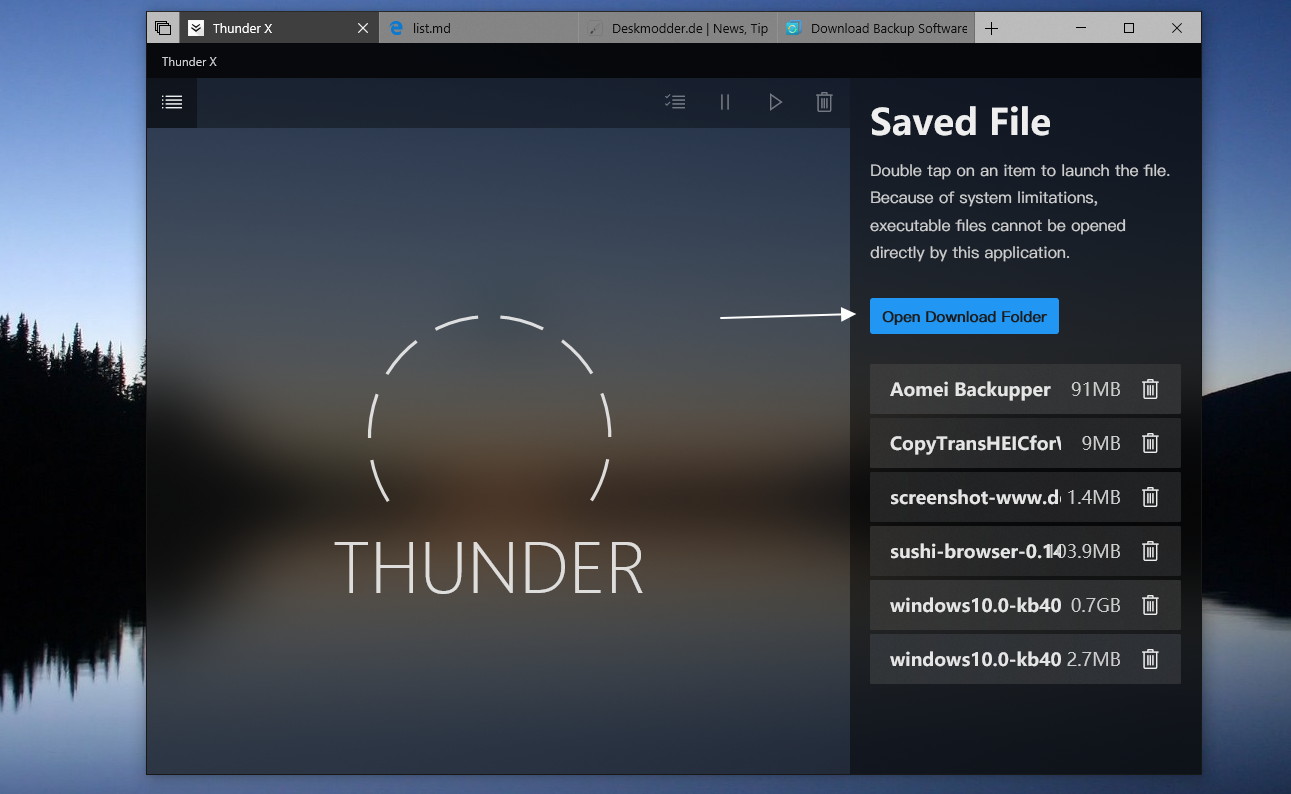The width and height of the screenshot is (1291, 794).
Task: Delete the Aomei Backupper file
Action: pos(1150,389)
